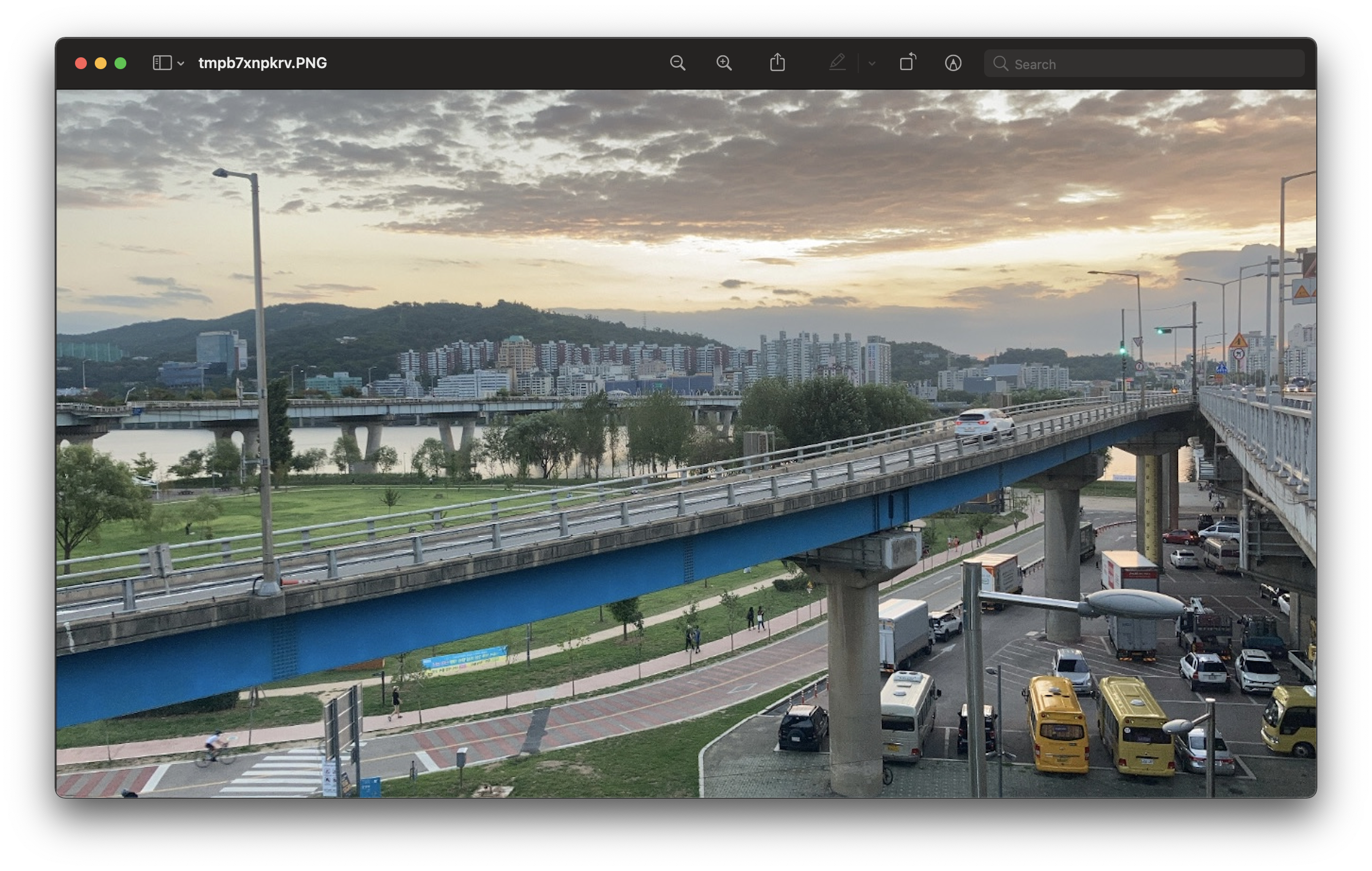Minimize the Preview window with the yellow button
This screenshot has width=1372, height=871.
coord(101,63)
